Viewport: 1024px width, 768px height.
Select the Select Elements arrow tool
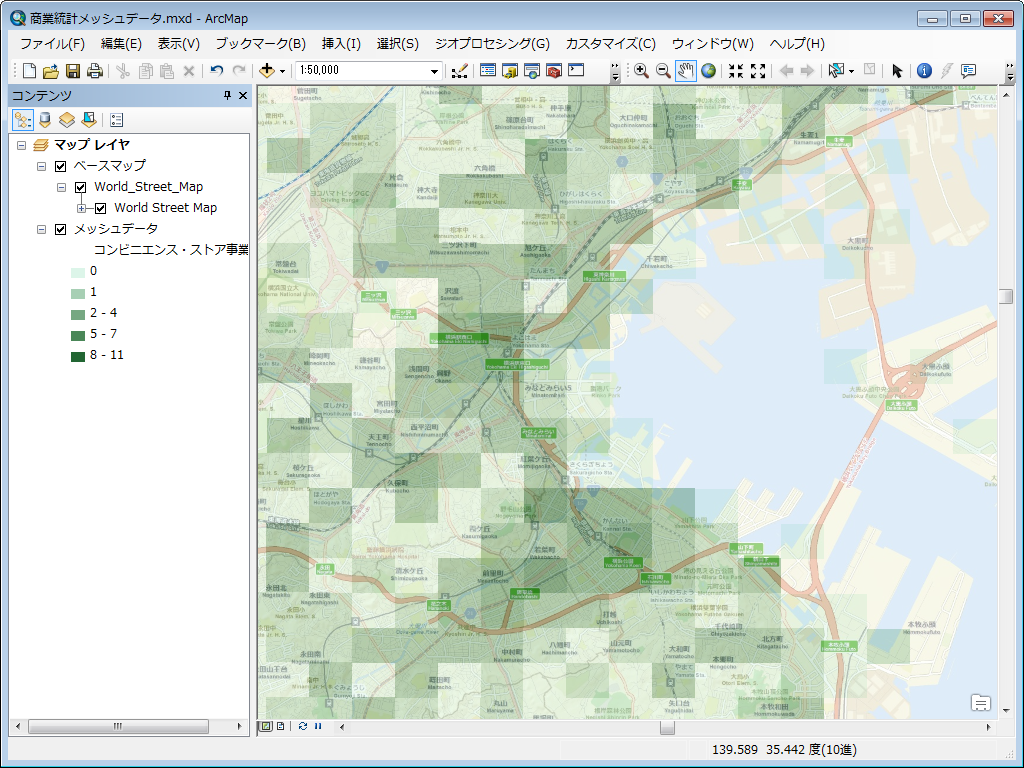(897, 71)
